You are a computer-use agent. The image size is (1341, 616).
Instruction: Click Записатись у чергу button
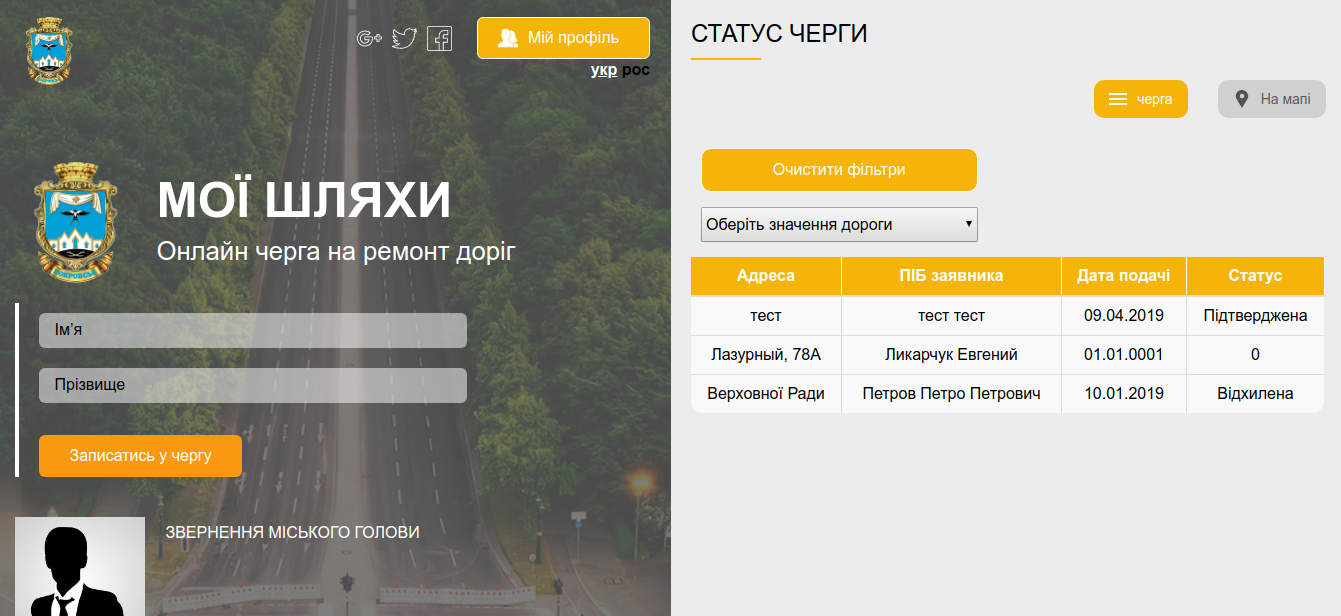pos(140,456)
